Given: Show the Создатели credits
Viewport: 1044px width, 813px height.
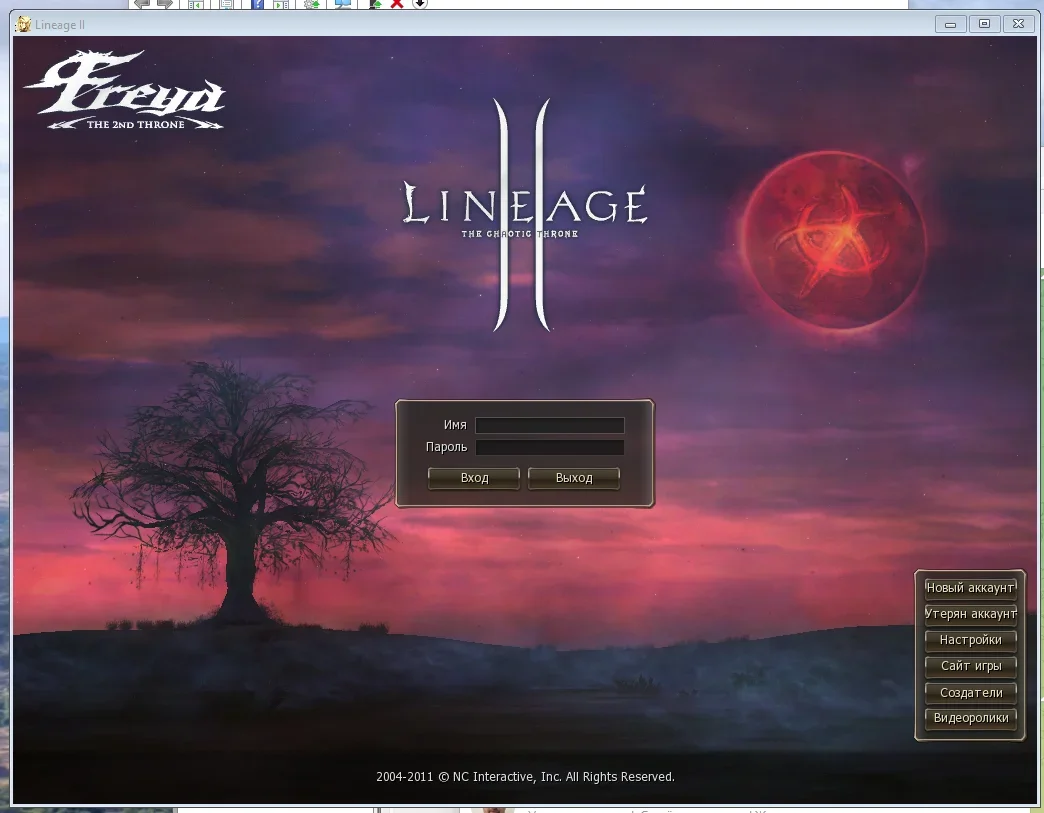Looking at the screenshot, I should pyautogui.click(x=970, y=692).
